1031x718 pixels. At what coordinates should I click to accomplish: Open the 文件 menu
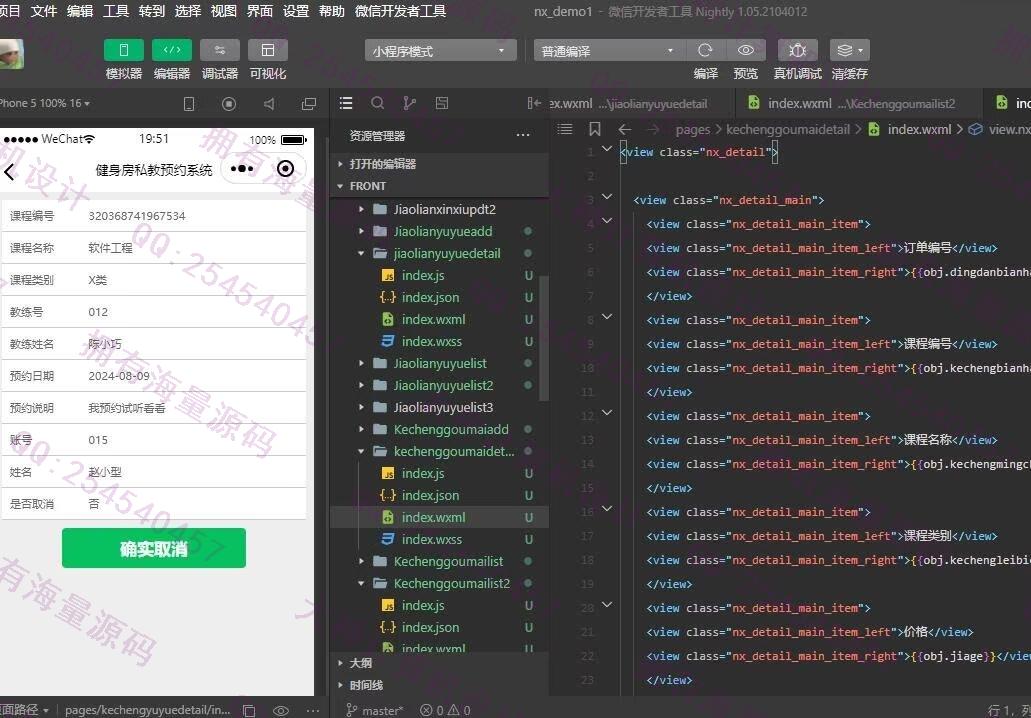coord(44,11)
